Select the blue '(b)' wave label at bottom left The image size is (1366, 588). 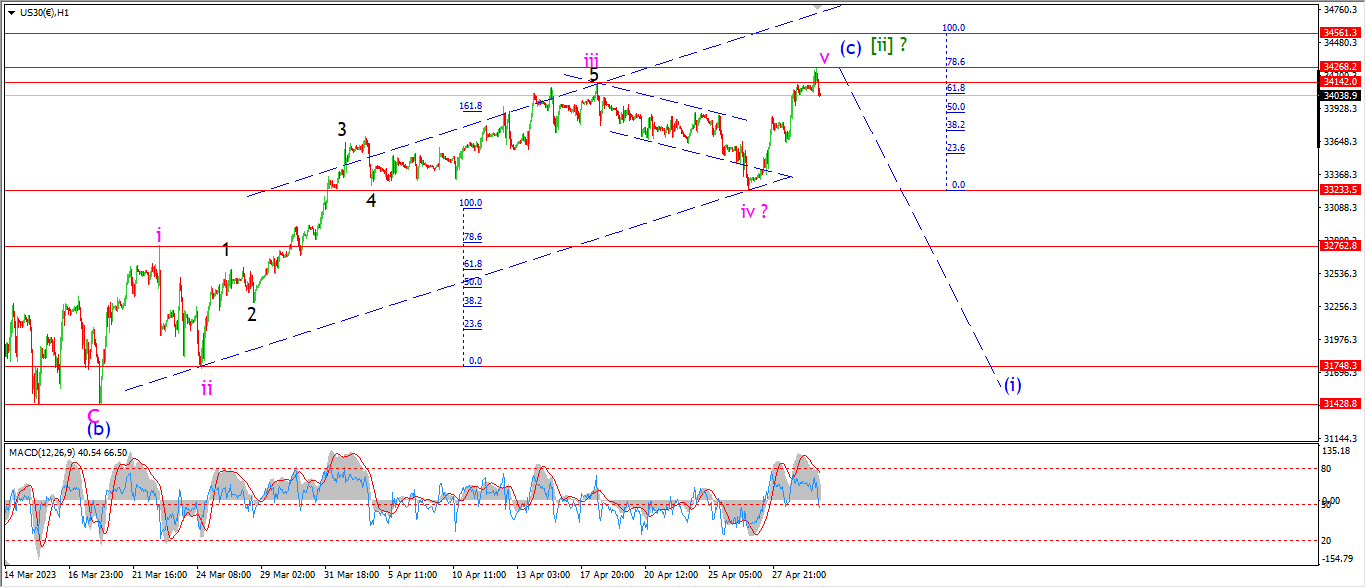(x=98, y=429)
